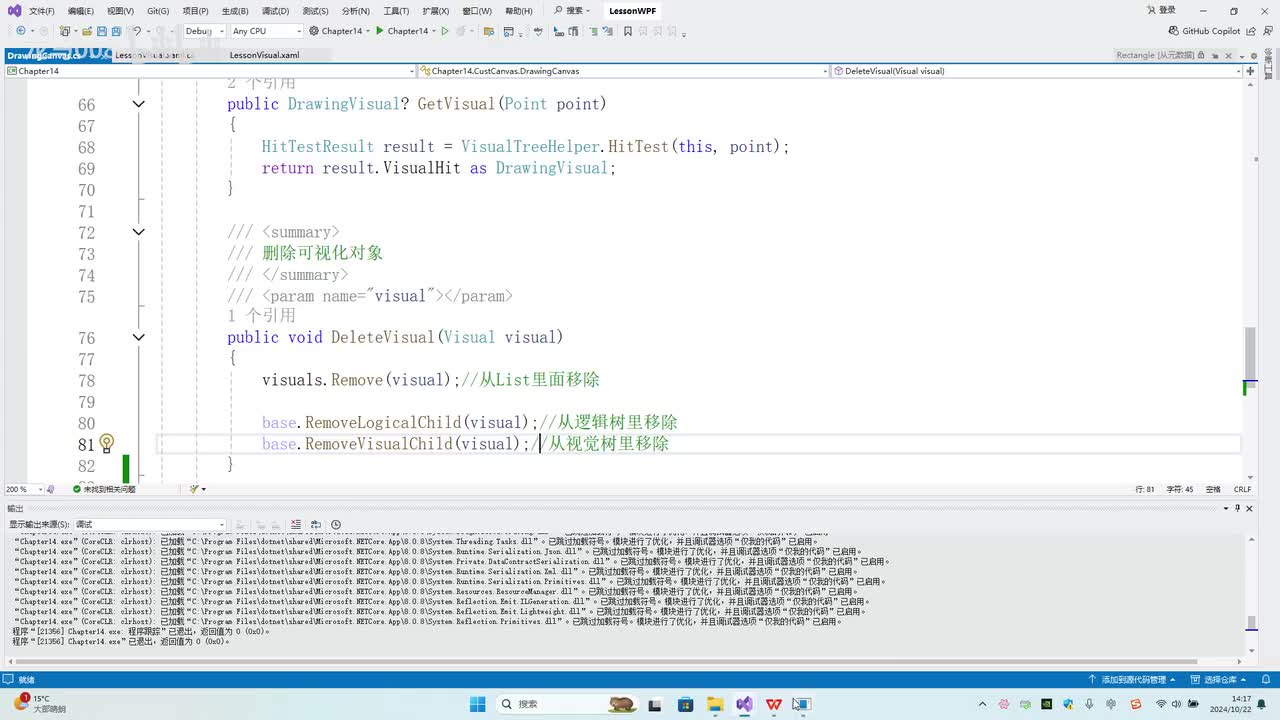The width and height of the screenshot is (1280, 720).
Task: Click the bookmark icon in the toolbar
Action: pos(628,31)
